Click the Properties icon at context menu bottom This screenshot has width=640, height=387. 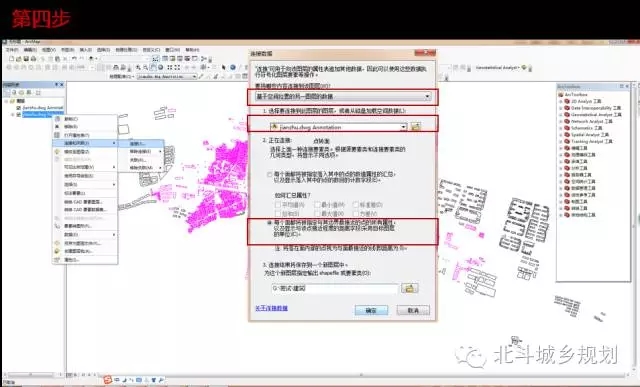(x=58, y=259)
